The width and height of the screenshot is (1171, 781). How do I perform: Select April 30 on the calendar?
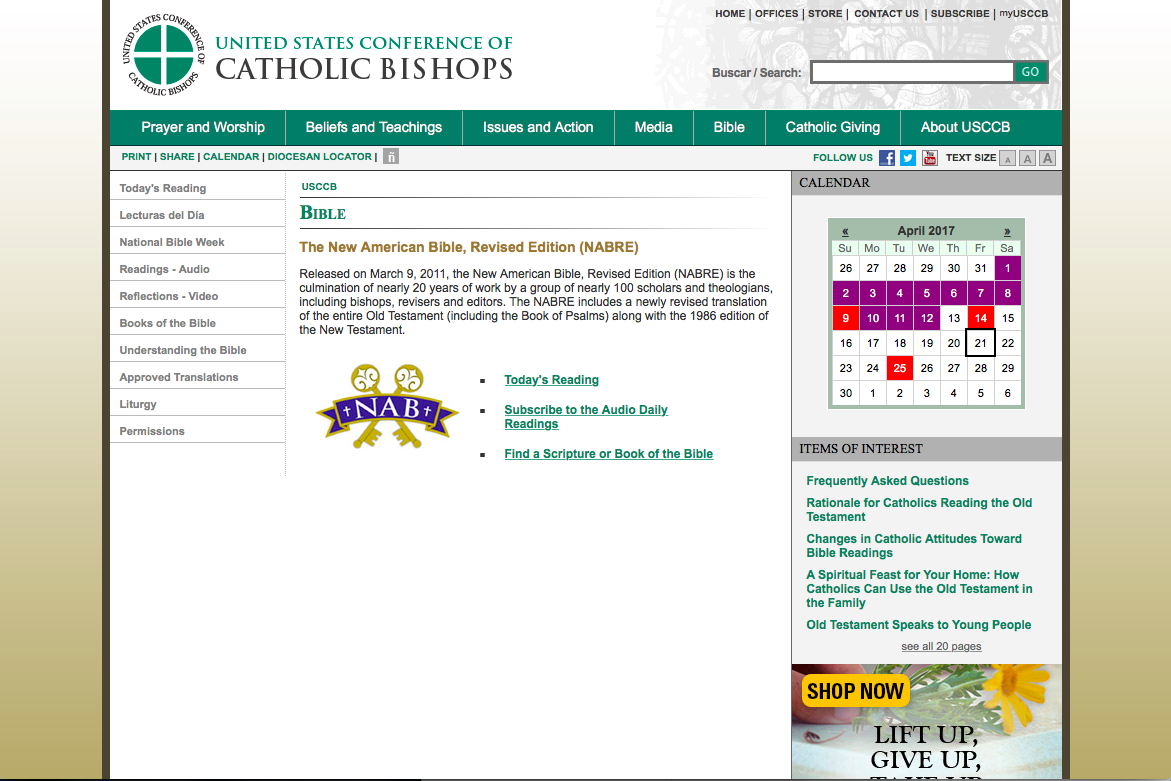pyautogui.click(x=845, y=393)
